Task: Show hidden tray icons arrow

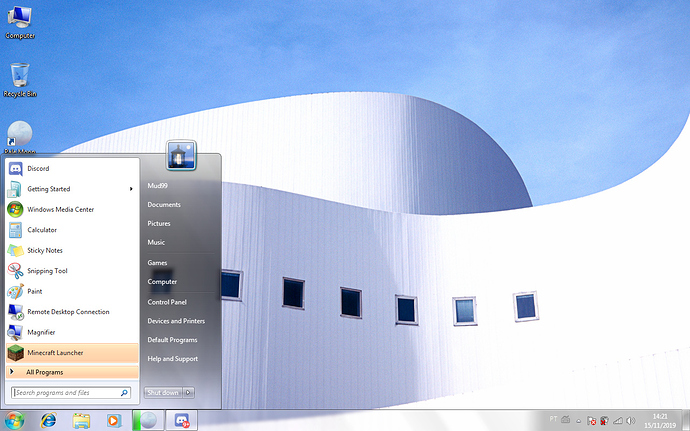Action: pyautogui.click(x=579, y=421)
